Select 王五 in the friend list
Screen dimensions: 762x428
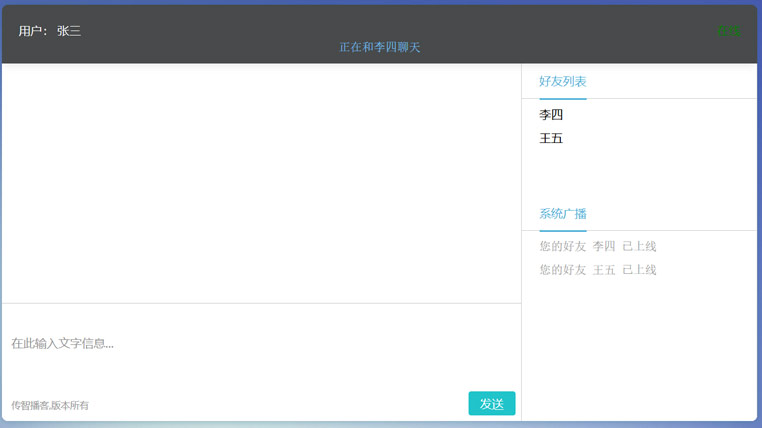(551, 138)
